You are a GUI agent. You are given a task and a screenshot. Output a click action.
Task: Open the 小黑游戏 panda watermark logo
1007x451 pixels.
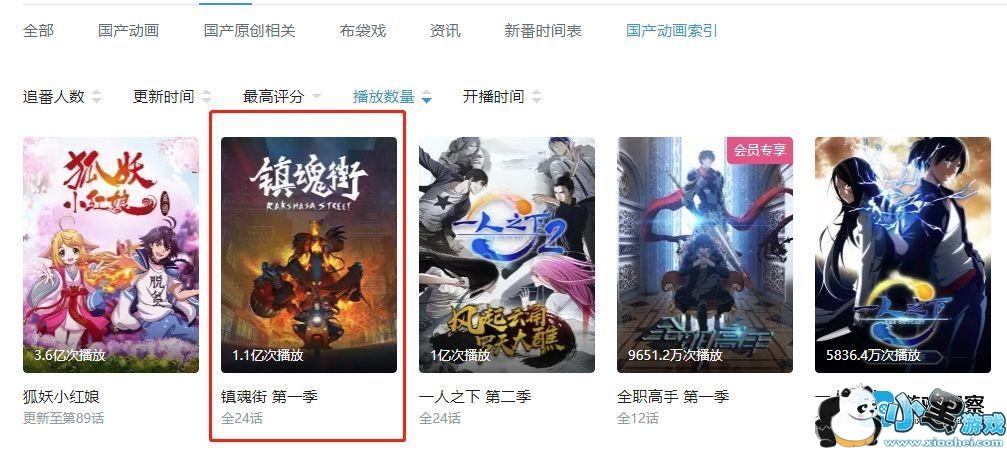[x=910, y=415]
